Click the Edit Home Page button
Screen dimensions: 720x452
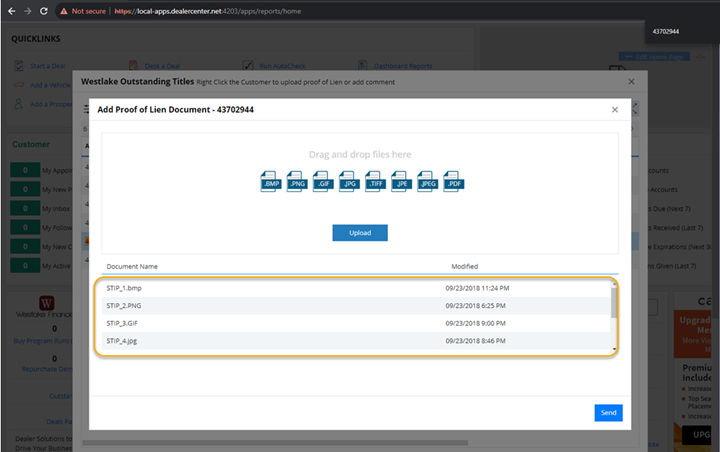pos(654,57)
